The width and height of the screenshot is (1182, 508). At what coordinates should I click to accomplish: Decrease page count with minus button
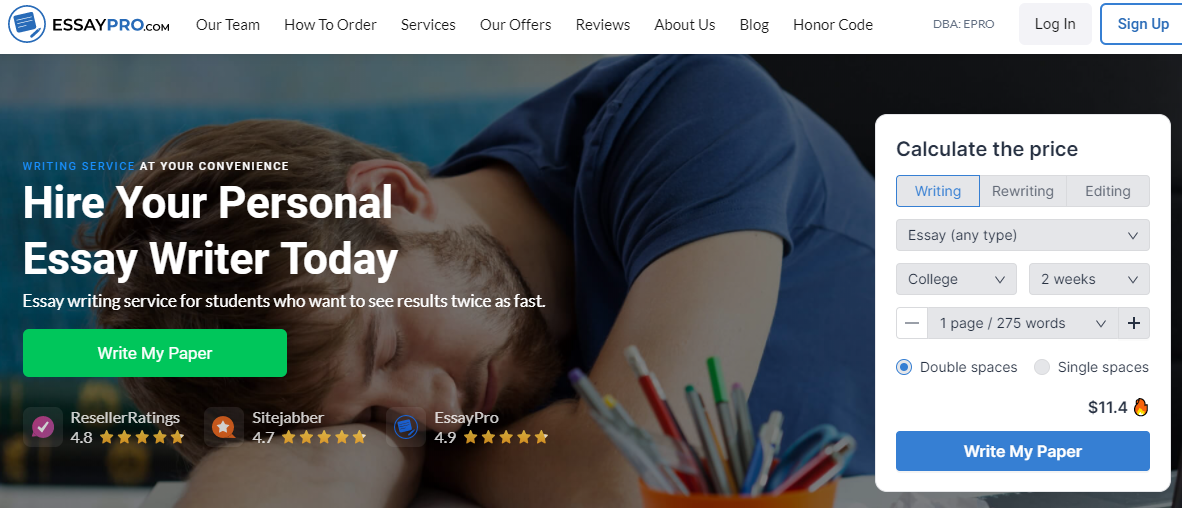(x=912, y=323)
